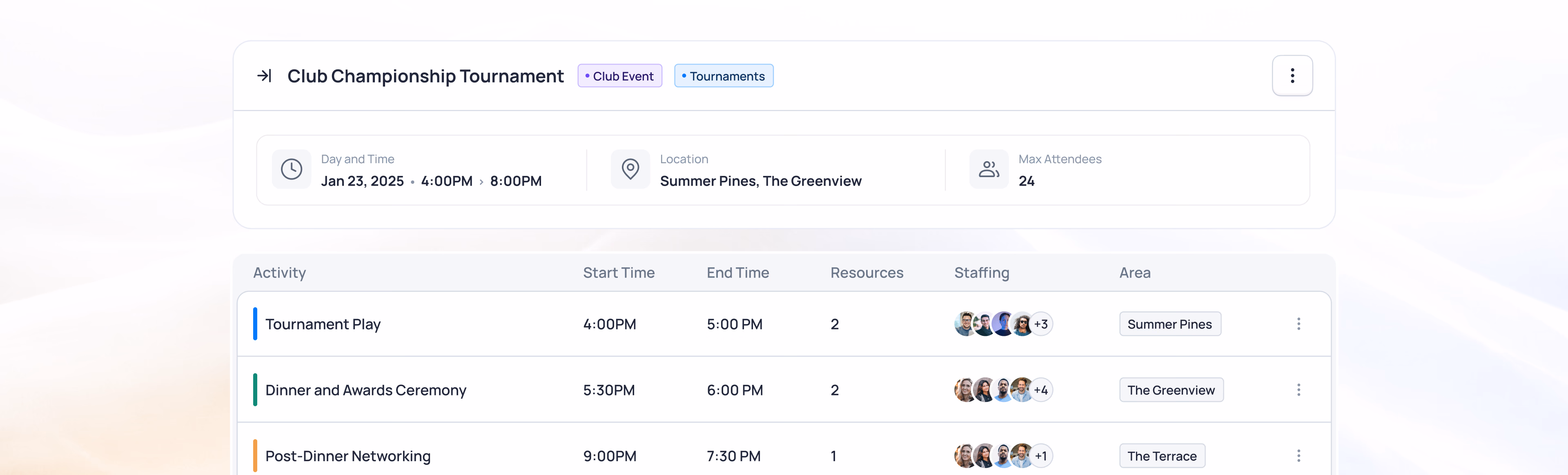
Task: Click the End Time column header
Action: coord(738,273)
